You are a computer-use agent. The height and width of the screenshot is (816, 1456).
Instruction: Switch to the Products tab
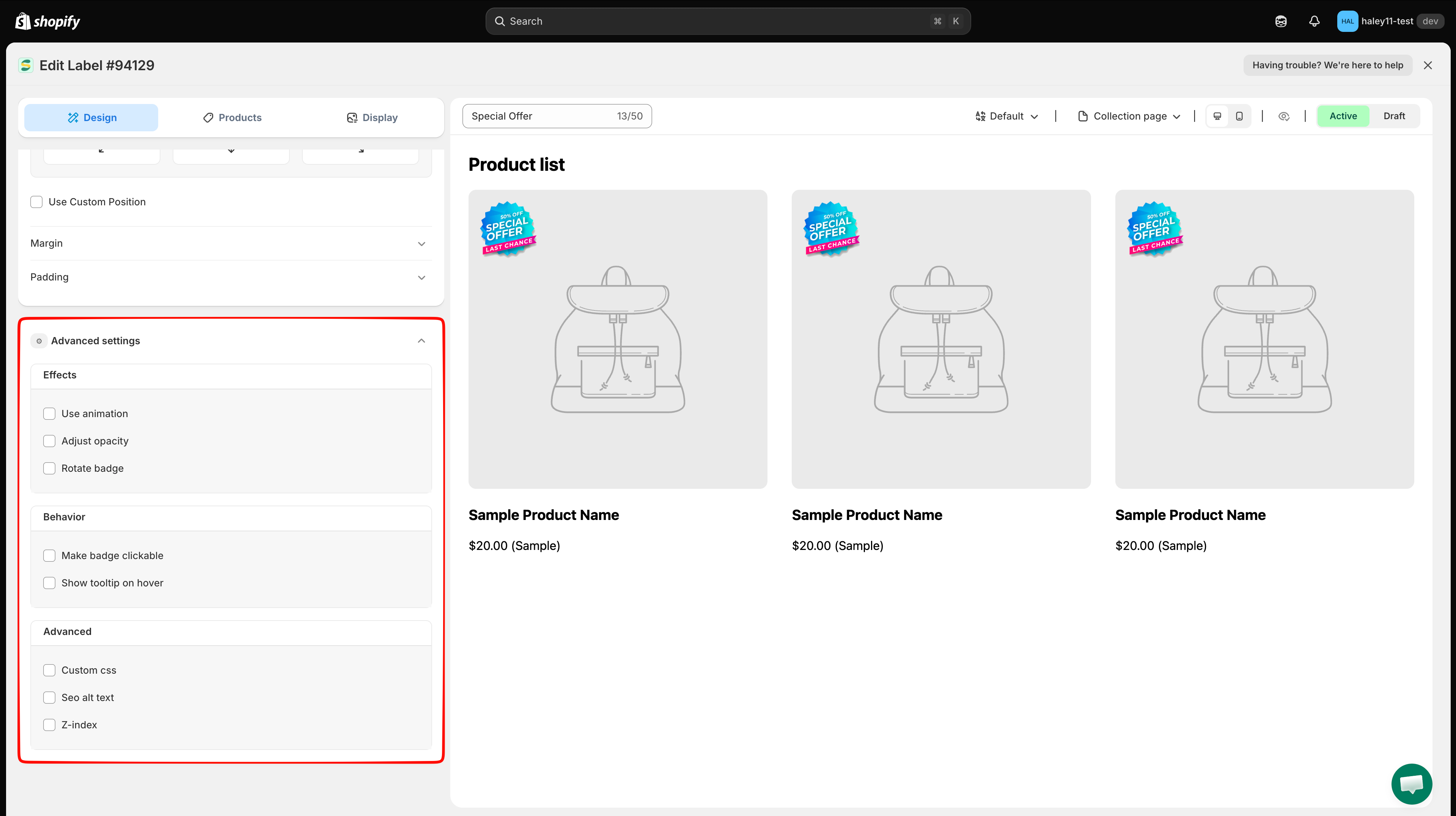(x=232, y=118)
